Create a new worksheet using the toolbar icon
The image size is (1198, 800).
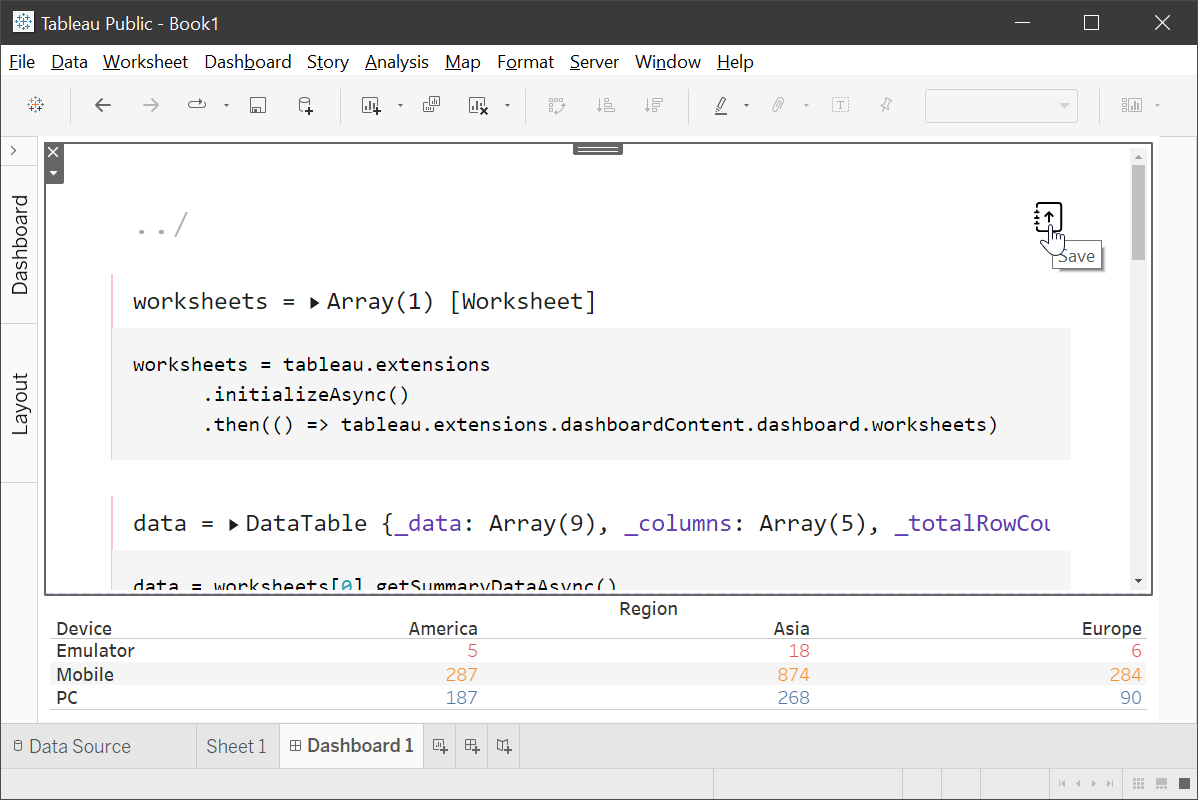click(373, 105)
